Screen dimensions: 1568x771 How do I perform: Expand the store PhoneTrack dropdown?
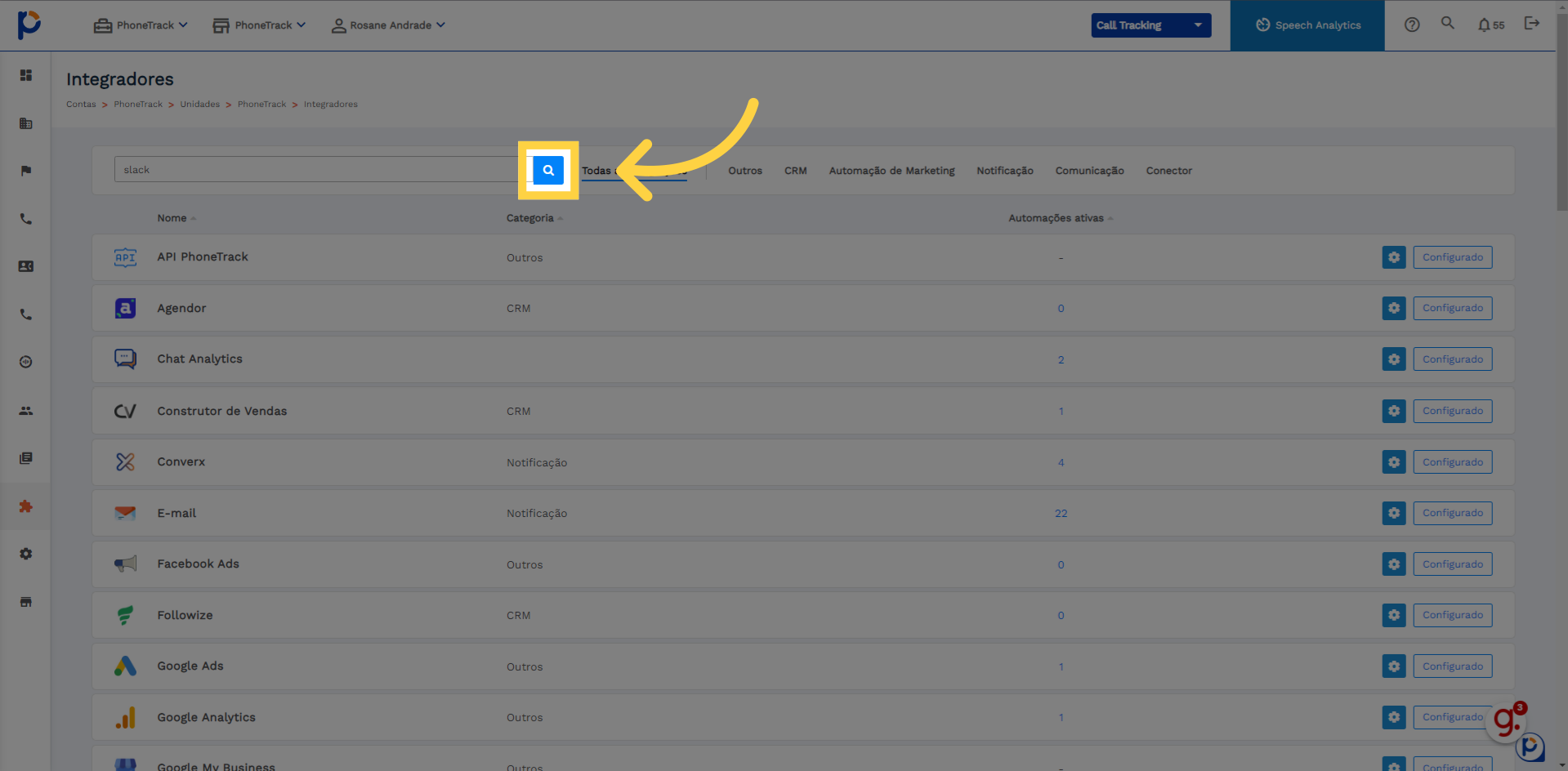pyautogui.click(x=259, y=25)
